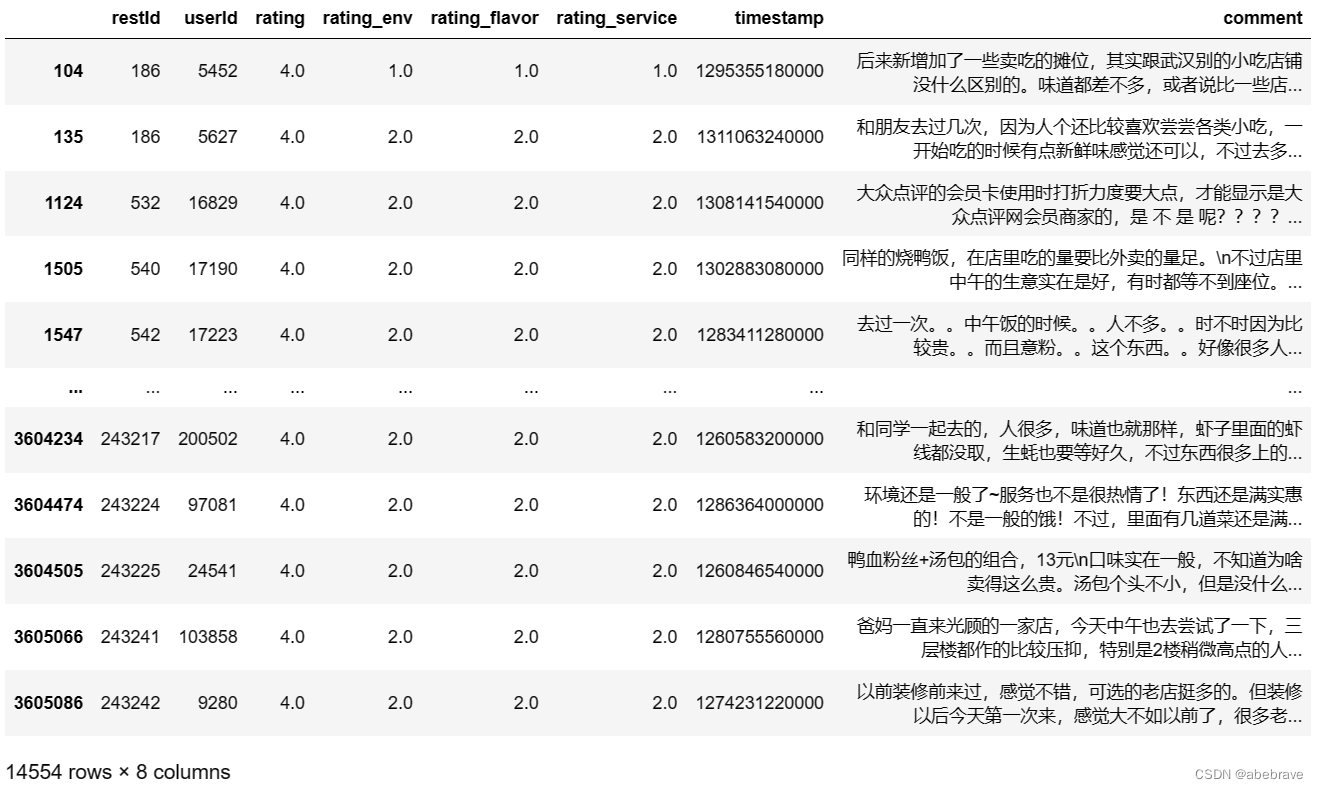Select userId value 24541
The image size is (1318, 789).
click(x=214, y=571)
